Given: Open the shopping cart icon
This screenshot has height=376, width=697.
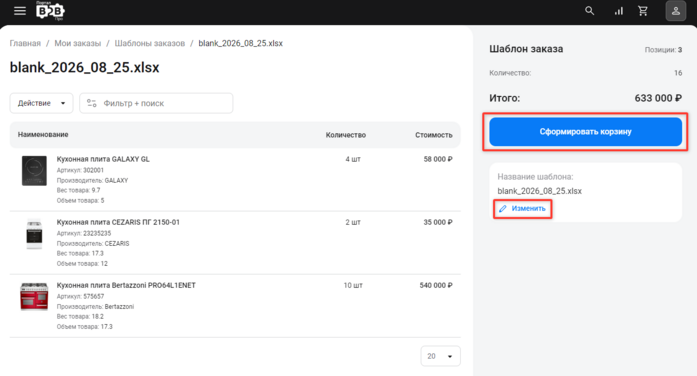Looking at the screenshot, I should [643, 11].
